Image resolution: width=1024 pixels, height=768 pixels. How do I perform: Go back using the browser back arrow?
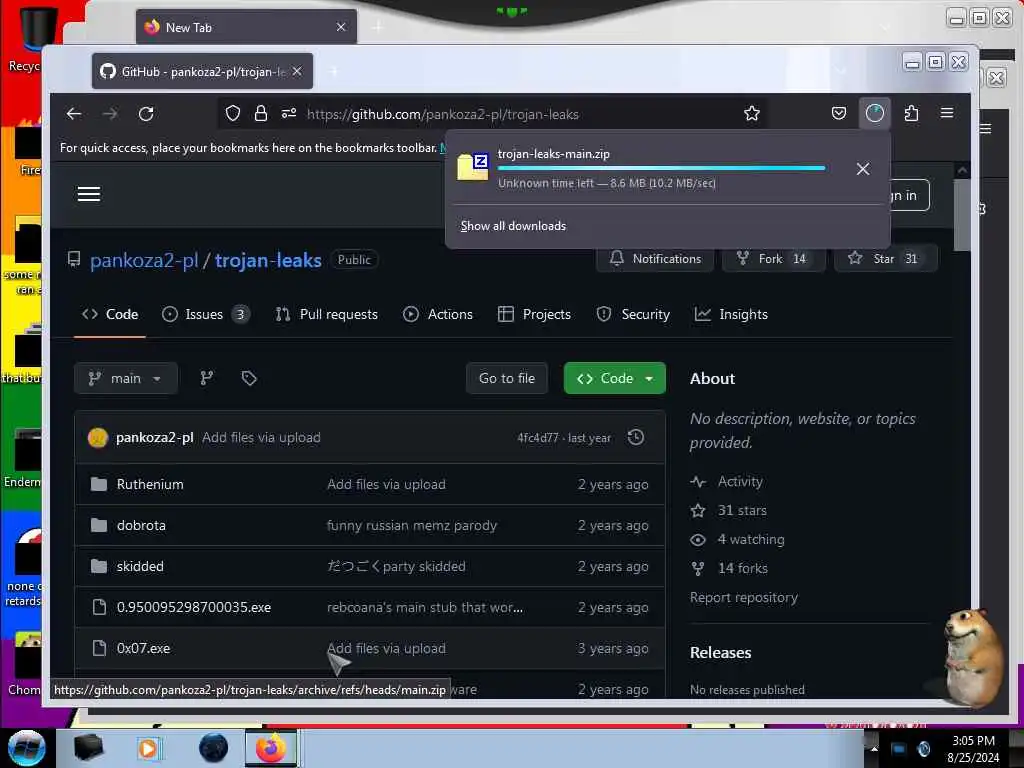[x=74, y=114]
